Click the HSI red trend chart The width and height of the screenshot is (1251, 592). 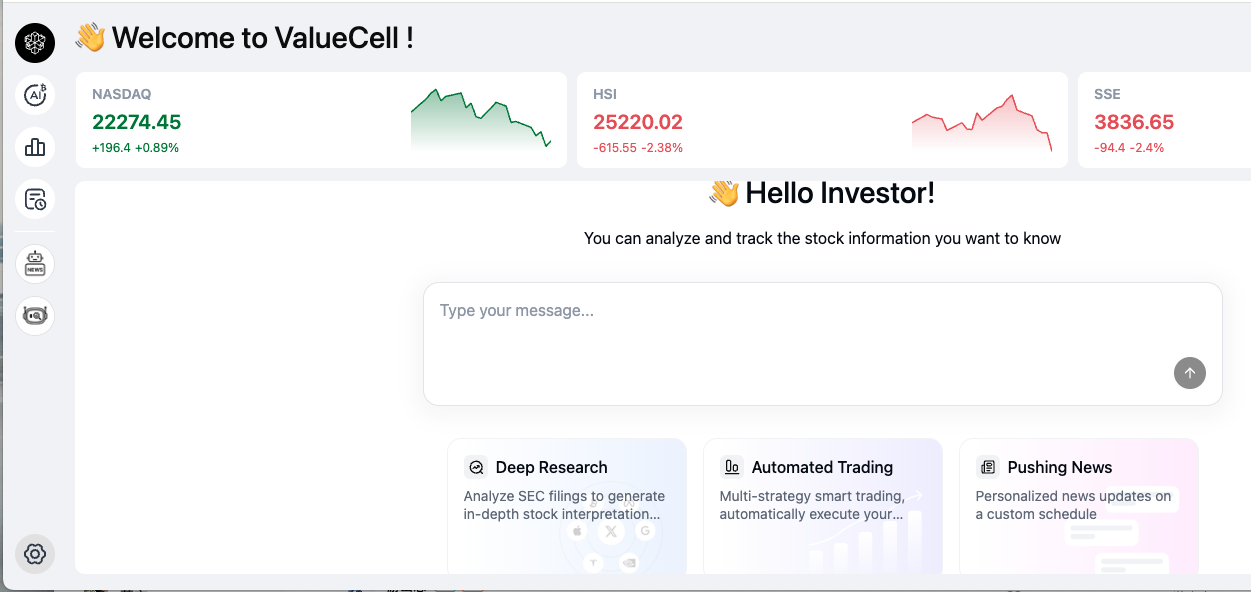(x=983, y=120)
